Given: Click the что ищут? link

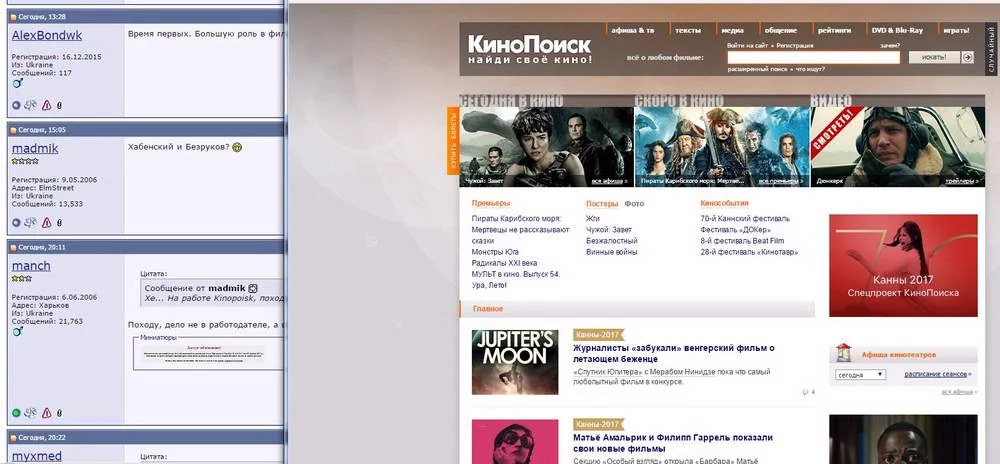Looking at the screenshot, I should click(809, 69).
